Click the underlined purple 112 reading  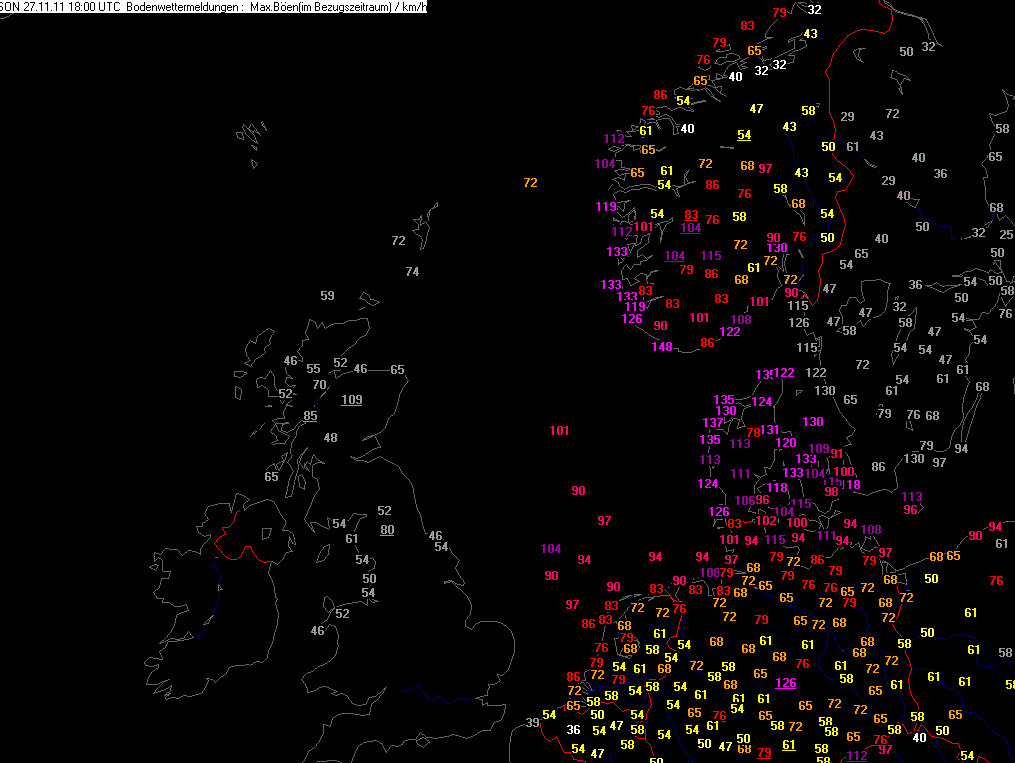coord(856,756)
